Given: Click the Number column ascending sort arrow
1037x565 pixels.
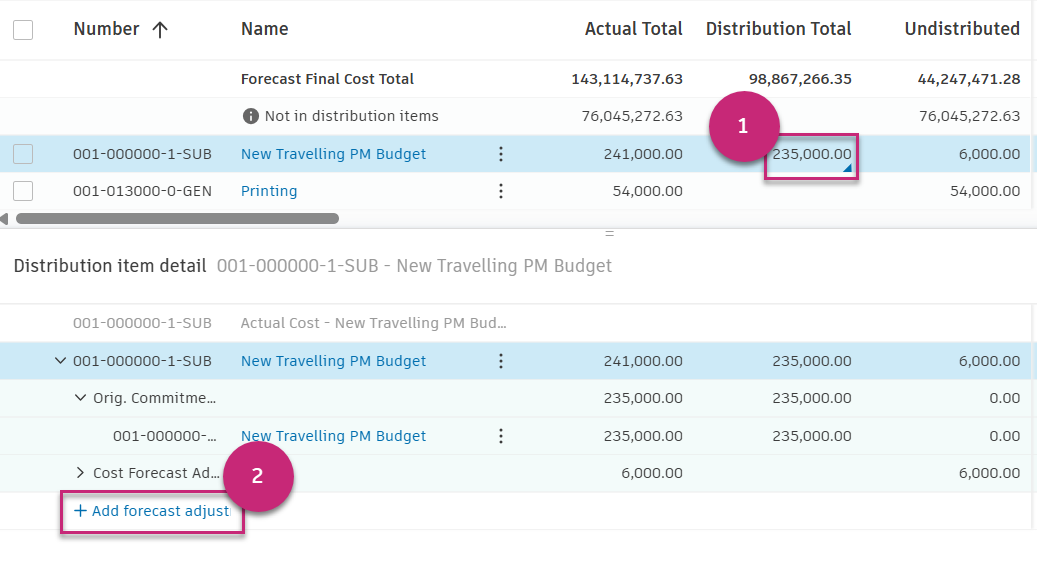Looking at the screenshot, I should pos(160,29).
